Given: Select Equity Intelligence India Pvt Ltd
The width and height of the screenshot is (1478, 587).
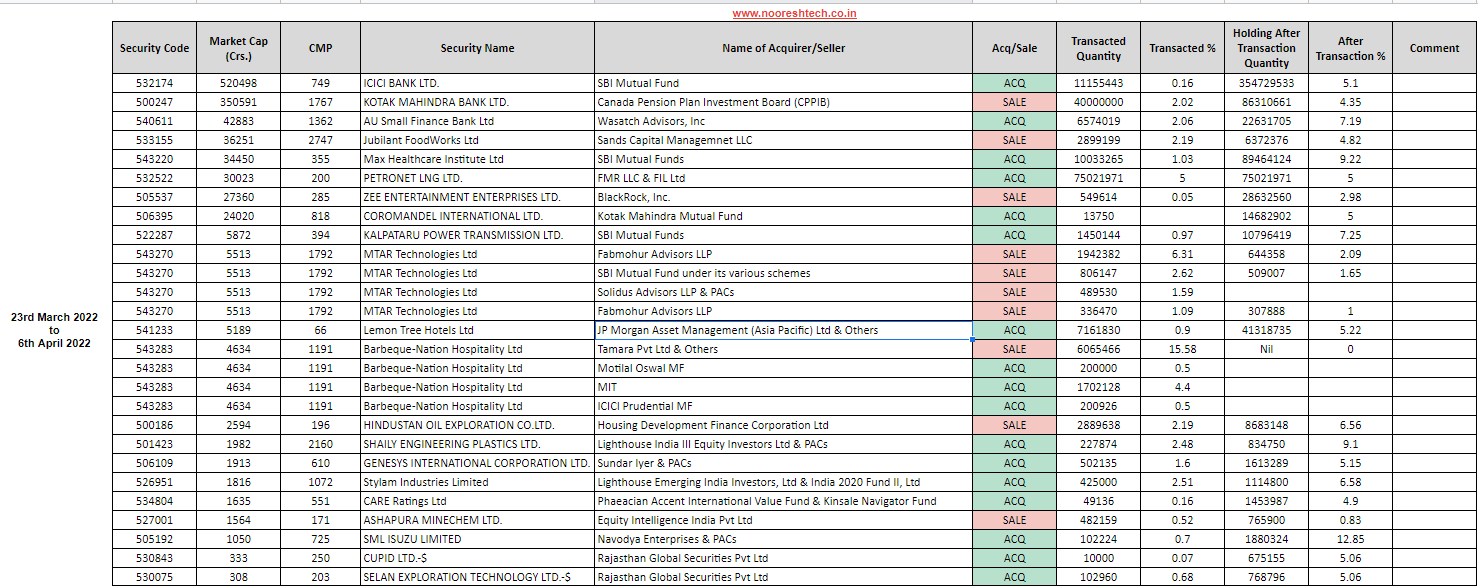Looking at the screenshot, I should (x=783, y=520).
